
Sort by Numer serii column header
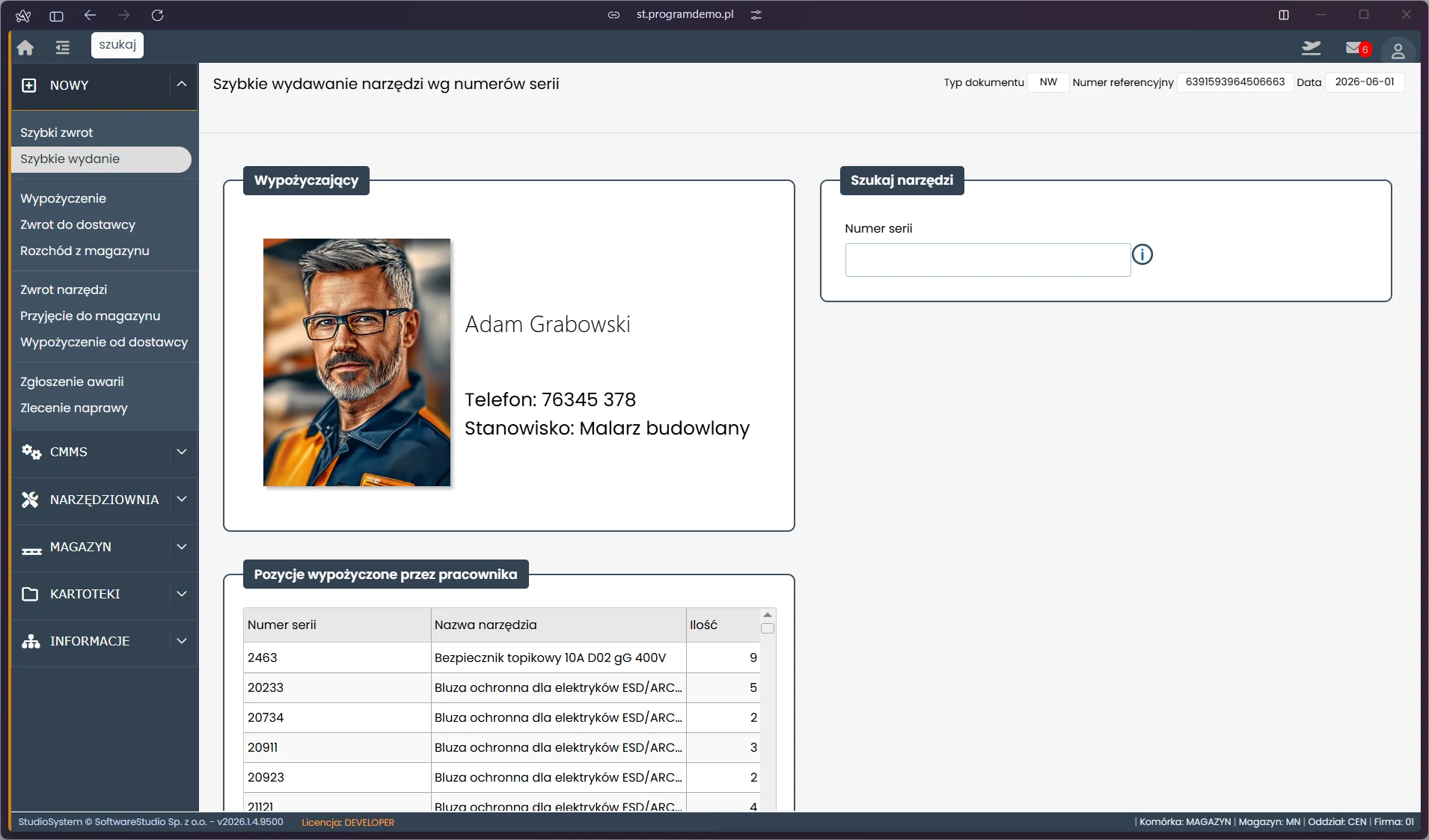[x=337, y=625]
